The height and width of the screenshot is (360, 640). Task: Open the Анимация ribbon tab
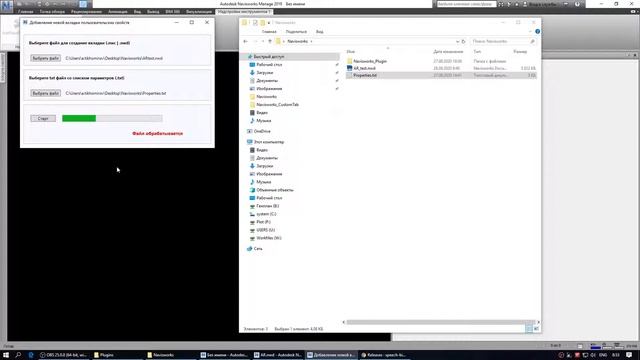coord(118,12)
